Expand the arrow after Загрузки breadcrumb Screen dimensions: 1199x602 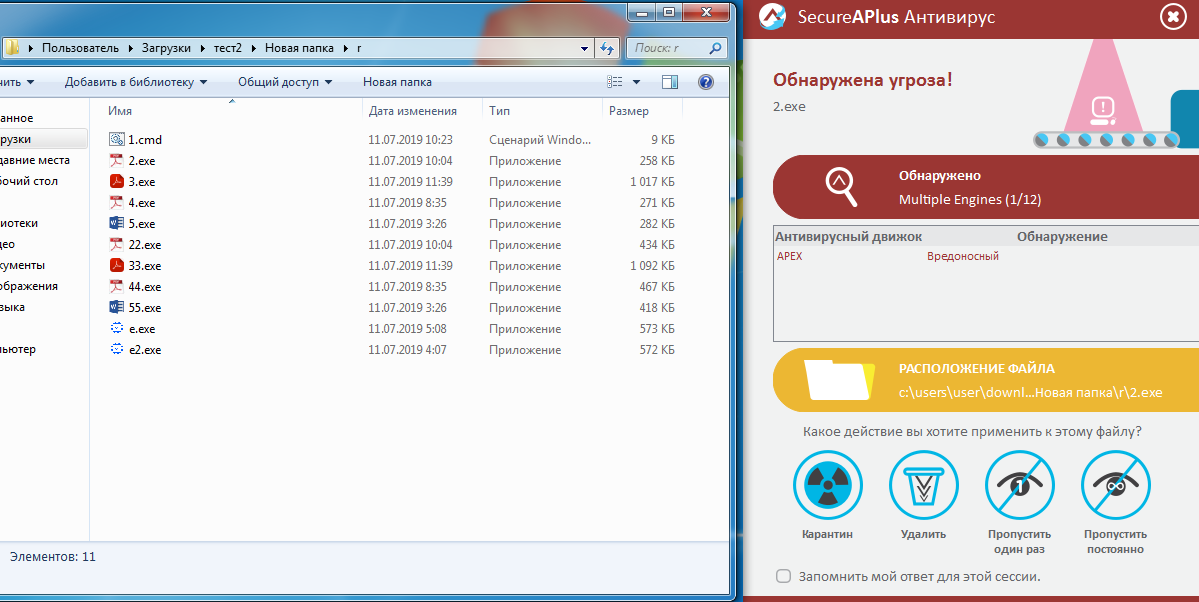203,48
